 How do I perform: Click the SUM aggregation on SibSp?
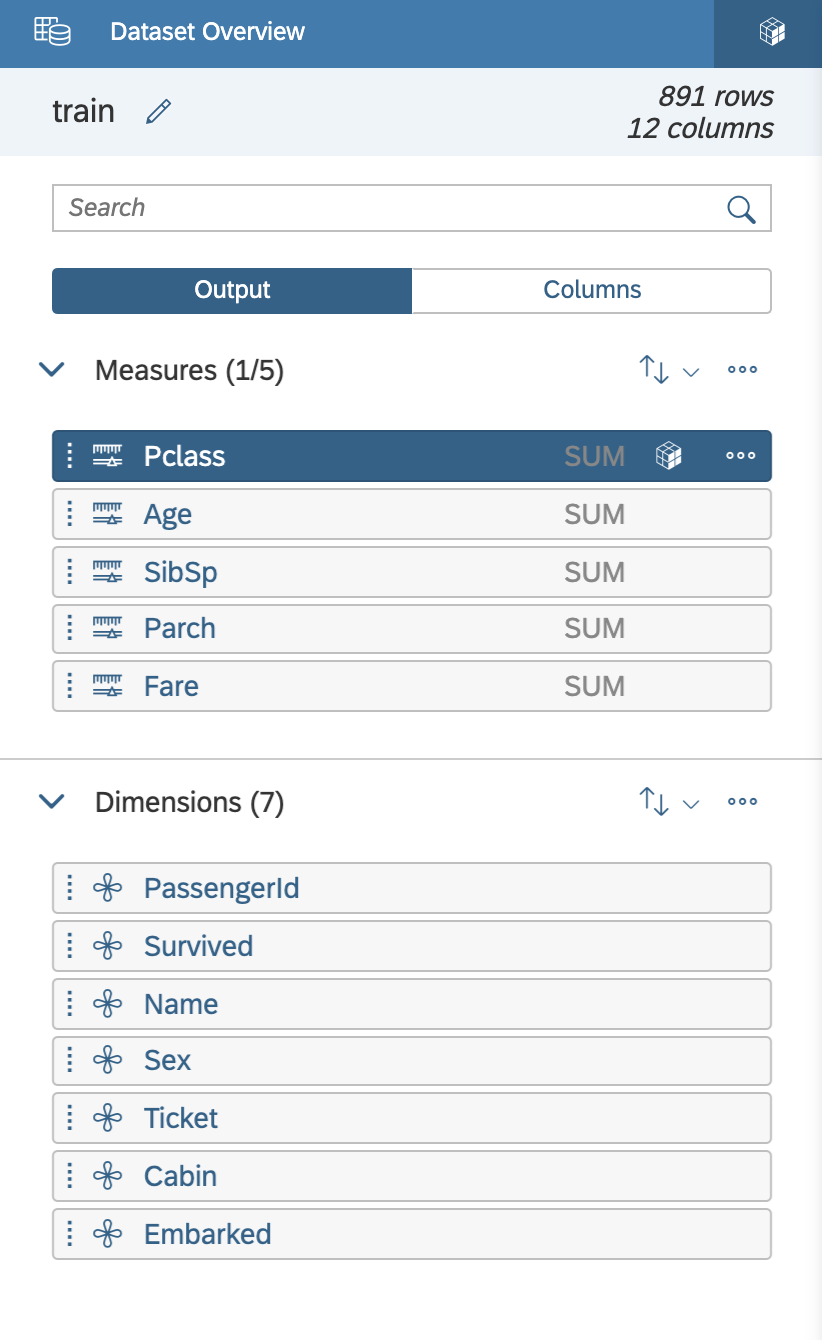594,572
